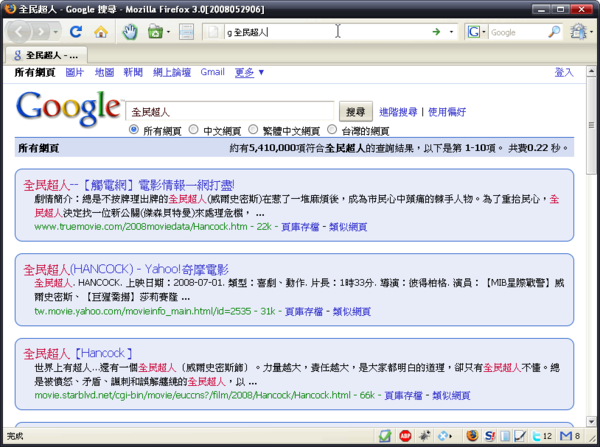Open 頁庫存檔 for the starblvd result

click(403, 395)
